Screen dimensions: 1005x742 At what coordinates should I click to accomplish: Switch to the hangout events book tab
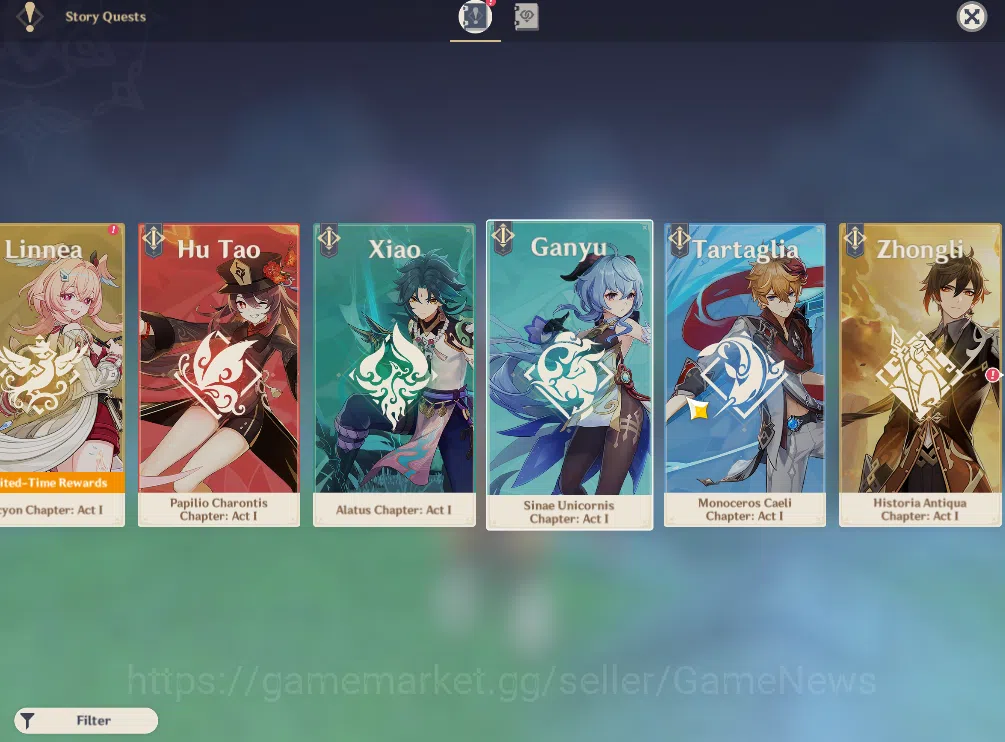[x=526, y=17]
